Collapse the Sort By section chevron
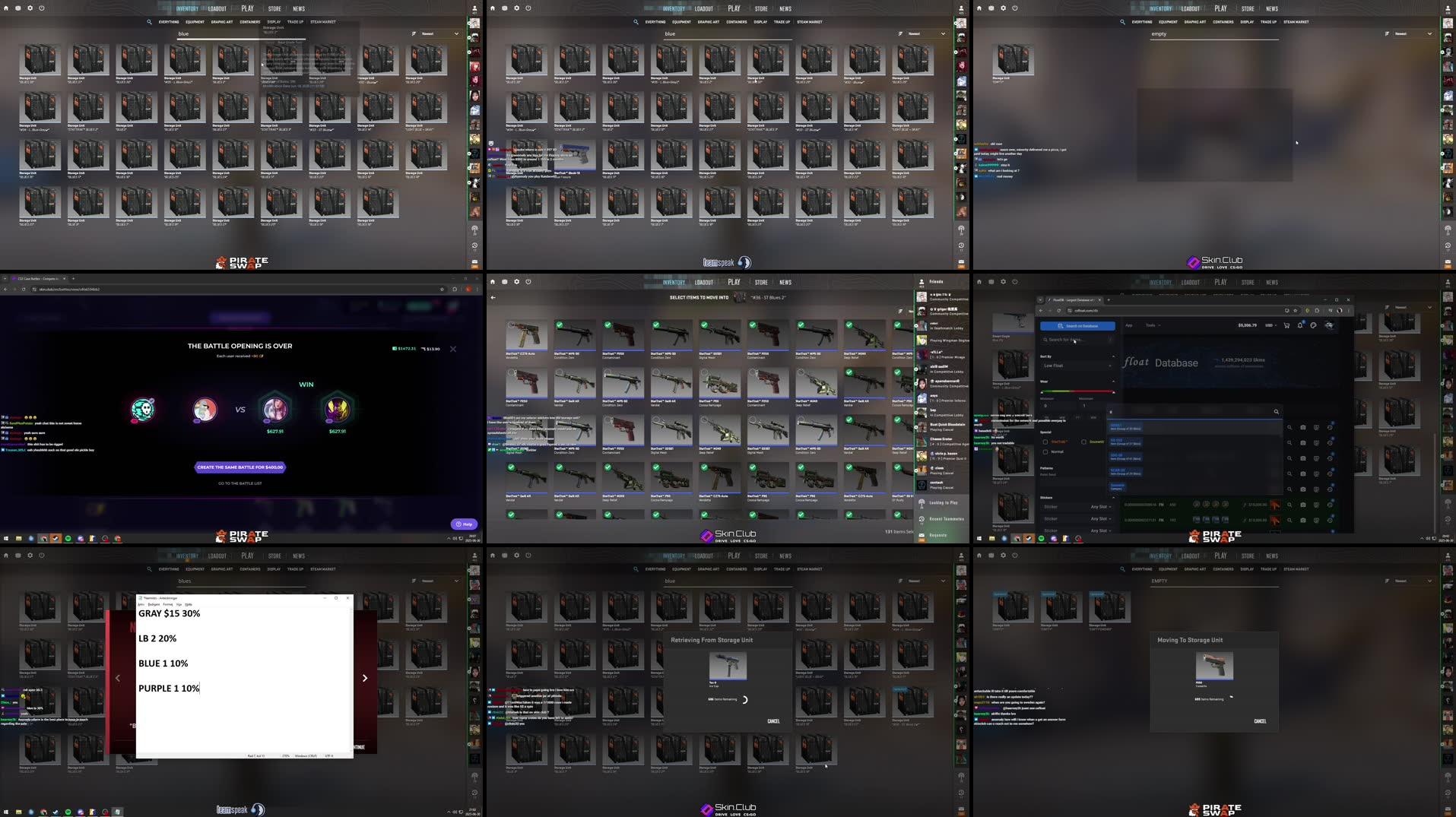Image resolution: width=1456 pixels, height=817 pixels. click(x=1113, y=356)
